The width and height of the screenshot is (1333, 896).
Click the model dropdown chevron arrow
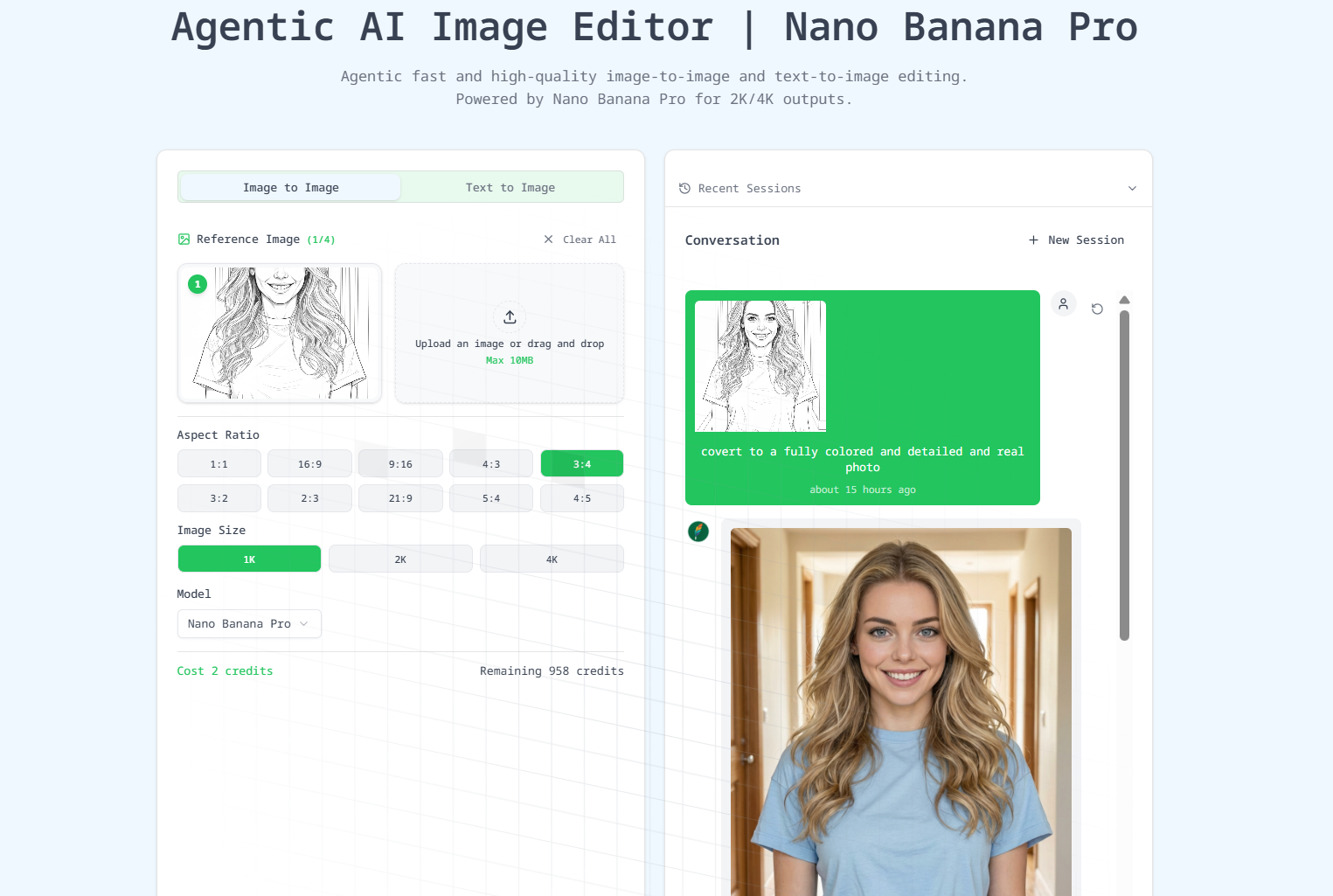pos(304,624)
